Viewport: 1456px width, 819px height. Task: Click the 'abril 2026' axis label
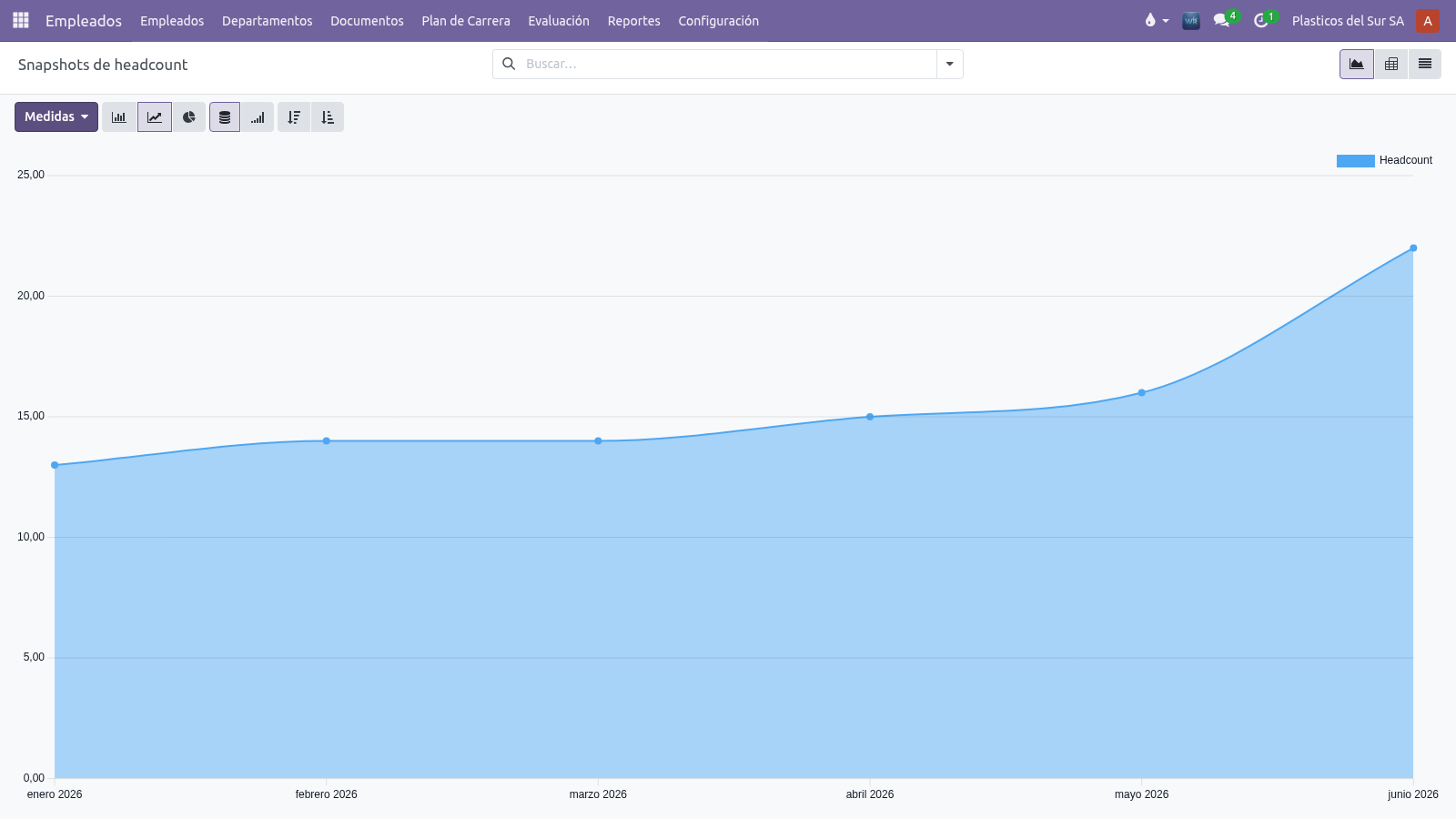870,794
